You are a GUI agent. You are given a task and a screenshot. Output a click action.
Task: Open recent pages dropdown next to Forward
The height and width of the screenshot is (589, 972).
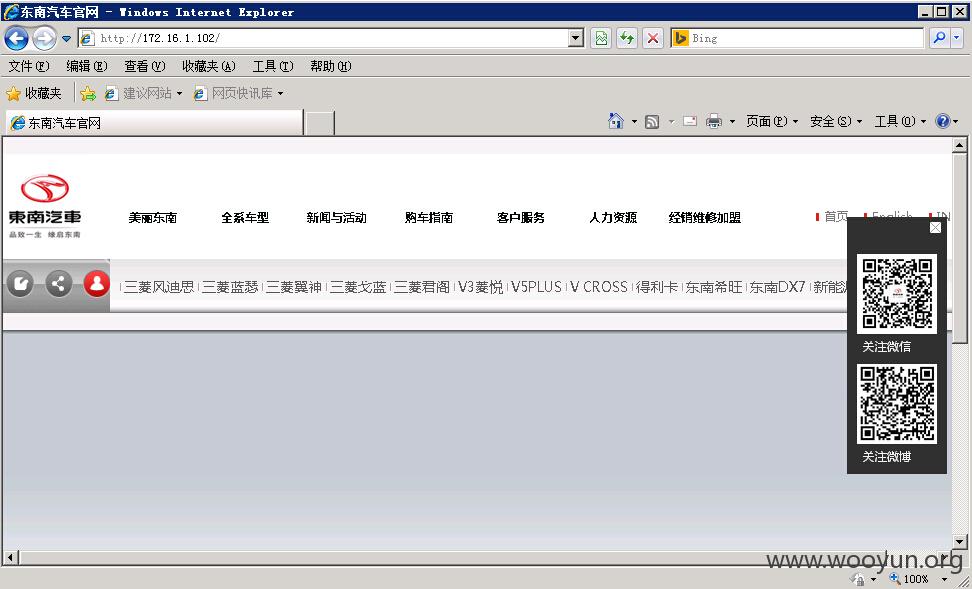click(66, 38)
